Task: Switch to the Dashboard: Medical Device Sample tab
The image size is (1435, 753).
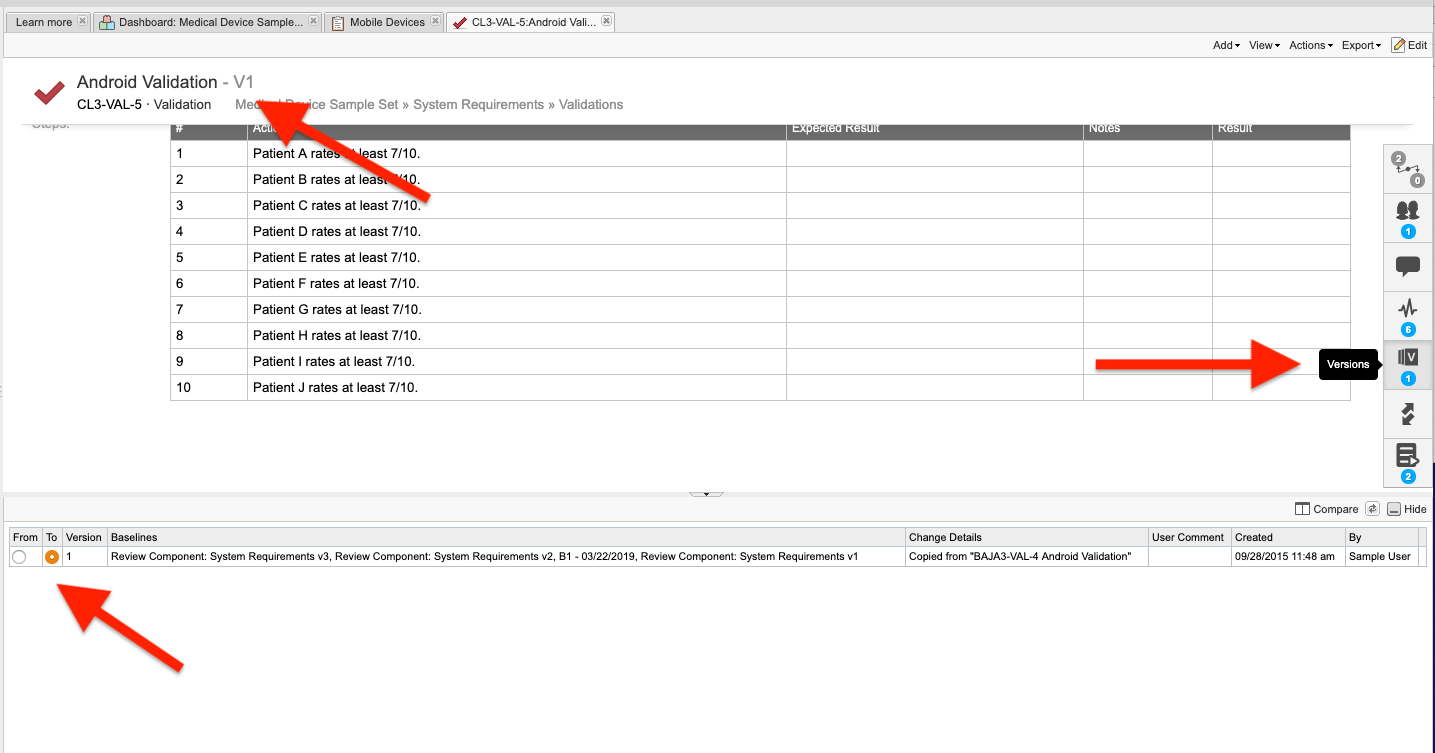Action: click(210, 22)
